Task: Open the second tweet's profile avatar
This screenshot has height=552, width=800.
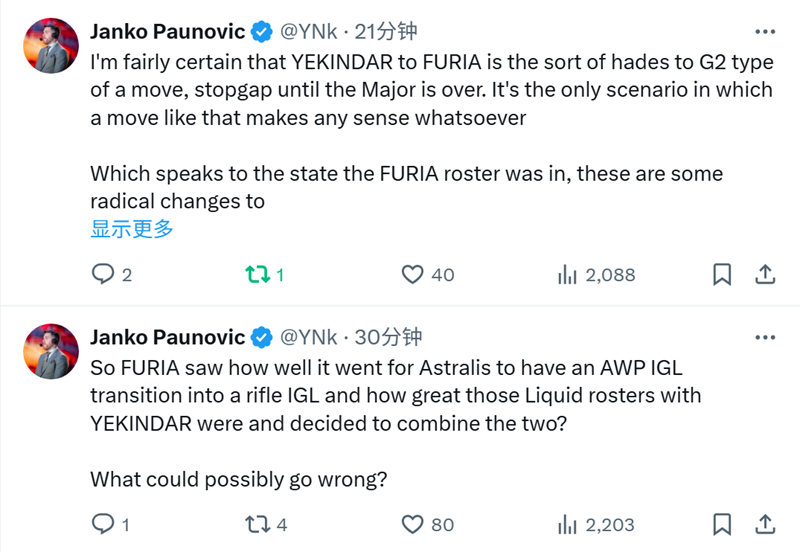Action: point(50,351)
